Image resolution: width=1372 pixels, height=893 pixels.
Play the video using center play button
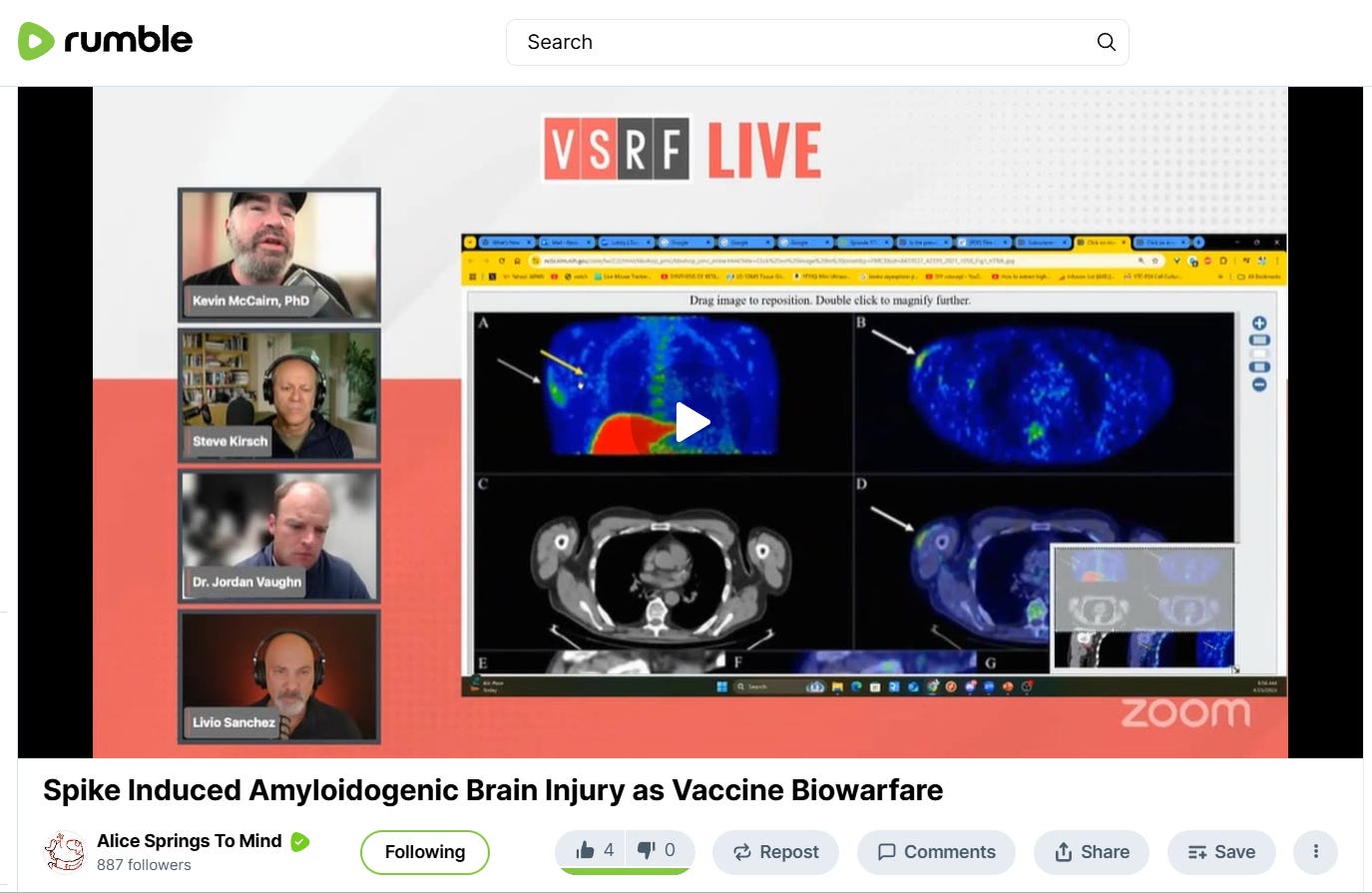tap(691, 422)
